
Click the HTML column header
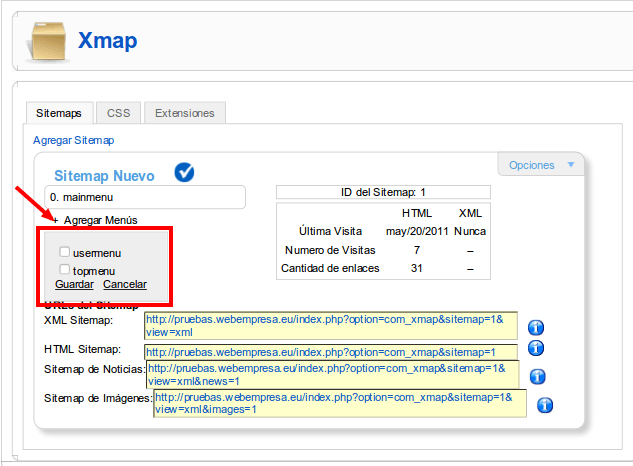pos(417,213)
